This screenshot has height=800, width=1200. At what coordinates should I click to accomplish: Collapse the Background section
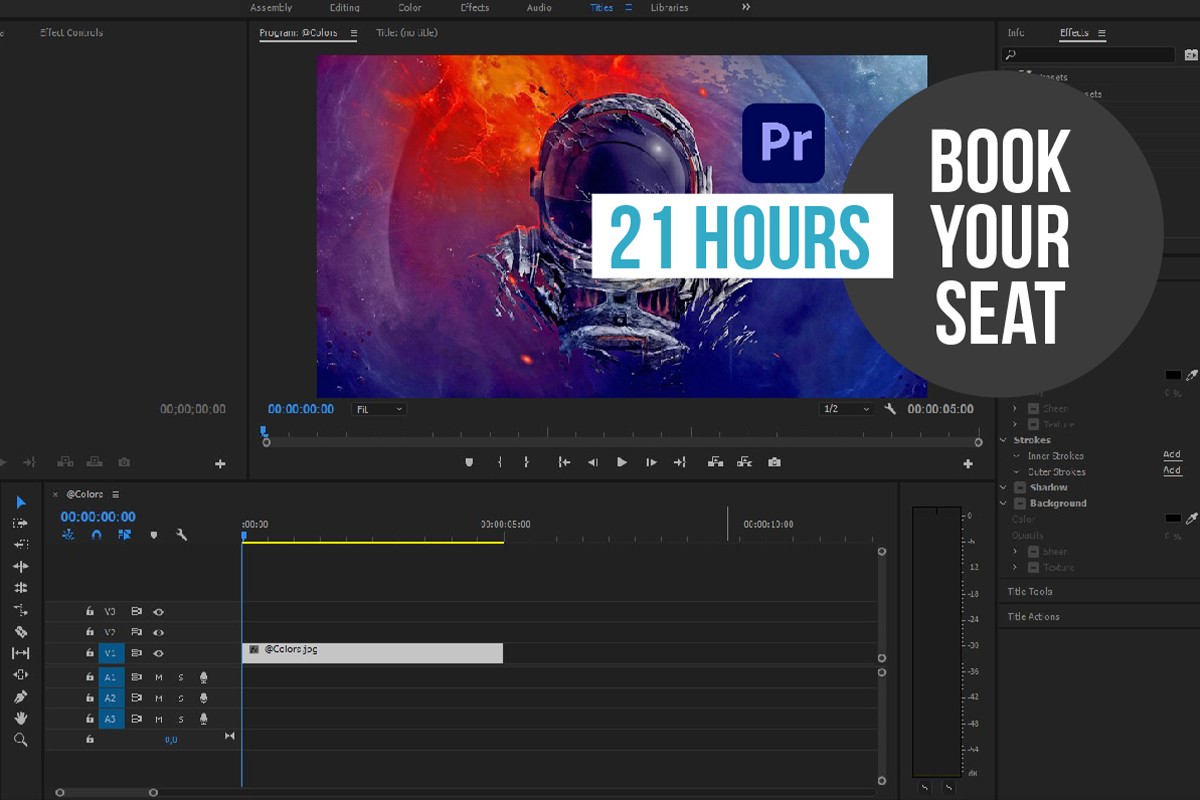pos(1004,503)
